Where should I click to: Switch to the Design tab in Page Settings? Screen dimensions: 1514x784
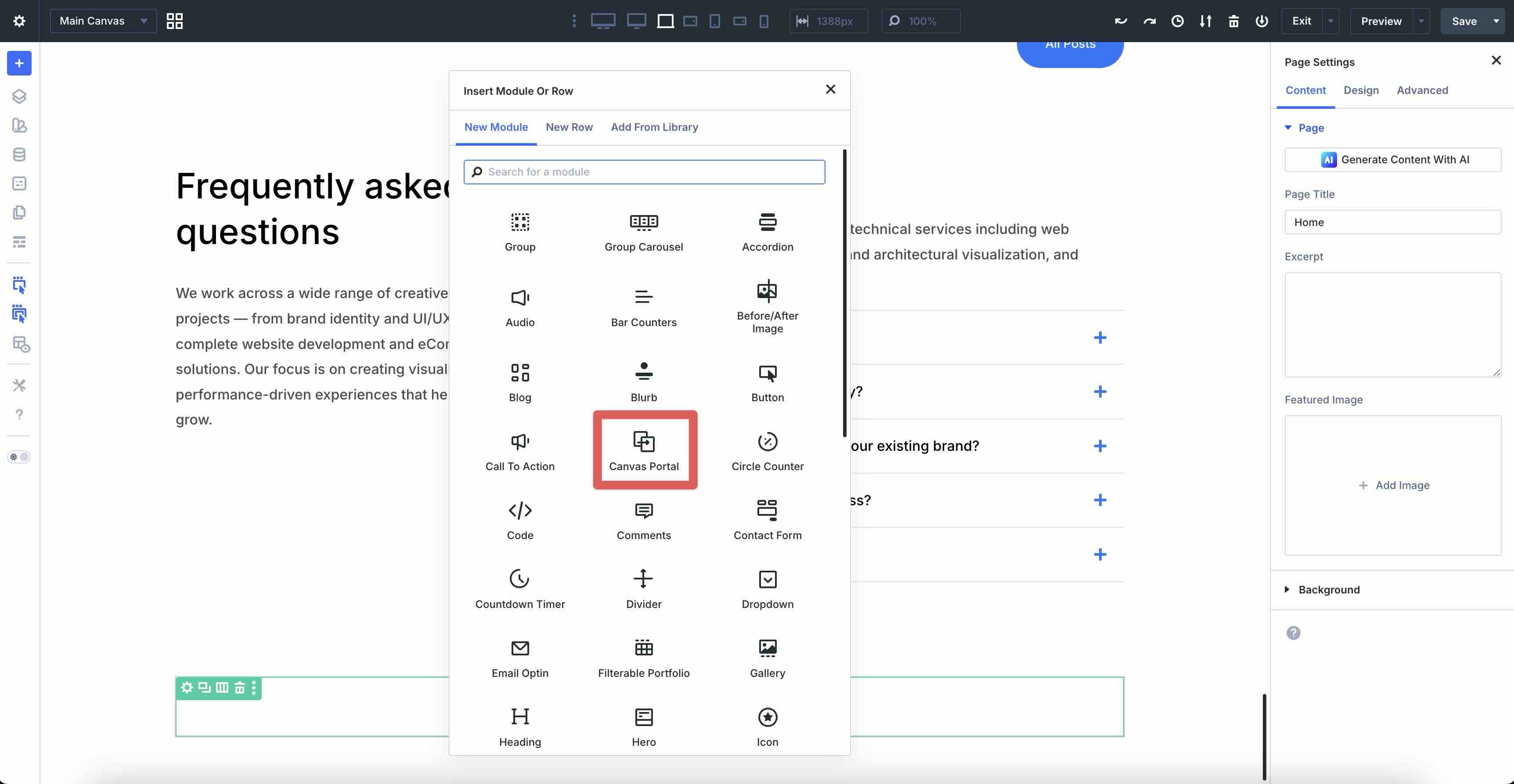pyautogui.click(x=1361, y=90)
